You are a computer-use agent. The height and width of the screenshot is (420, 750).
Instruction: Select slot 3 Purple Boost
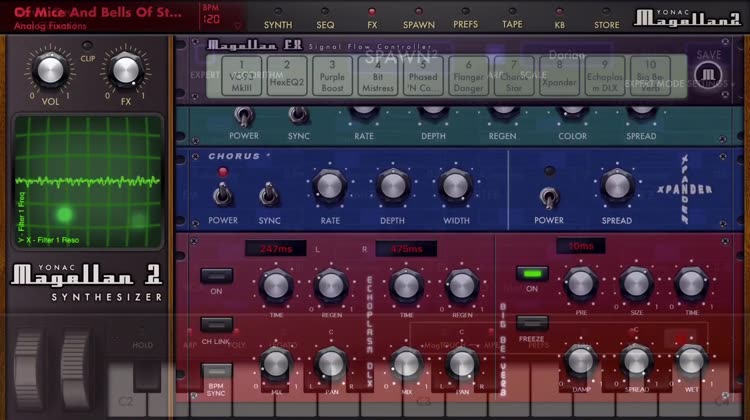click(332, 76)
